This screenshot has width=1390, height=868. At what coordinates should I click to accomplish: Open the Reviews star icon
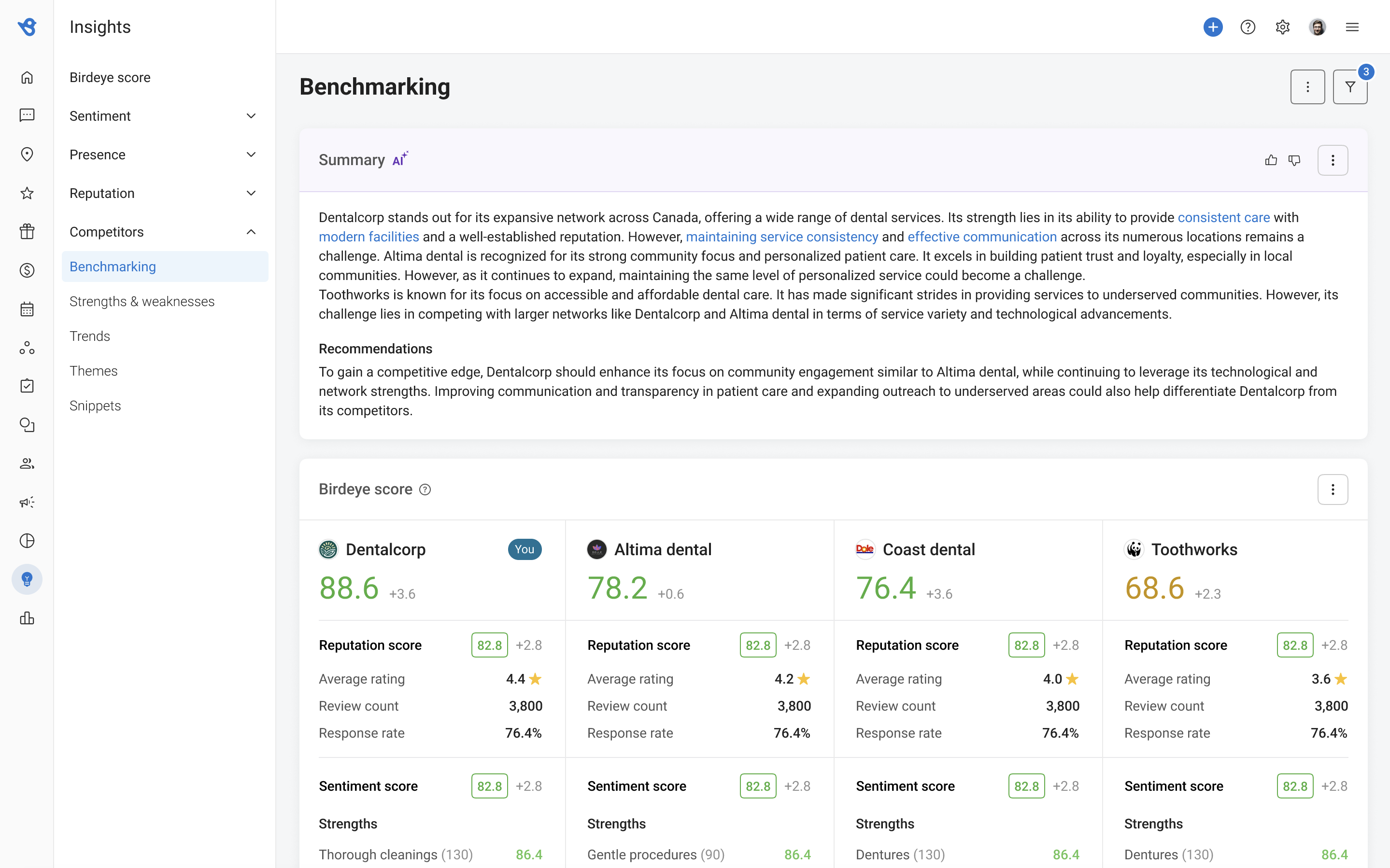27,193
